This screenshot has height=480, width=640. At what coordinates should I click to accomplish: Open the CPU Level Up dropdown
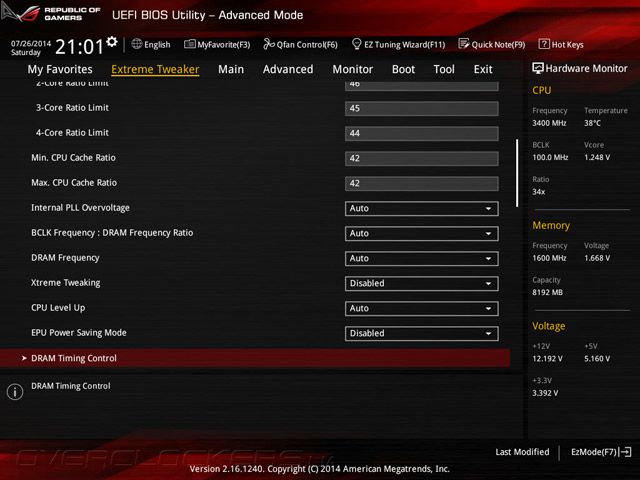(421, 309)
